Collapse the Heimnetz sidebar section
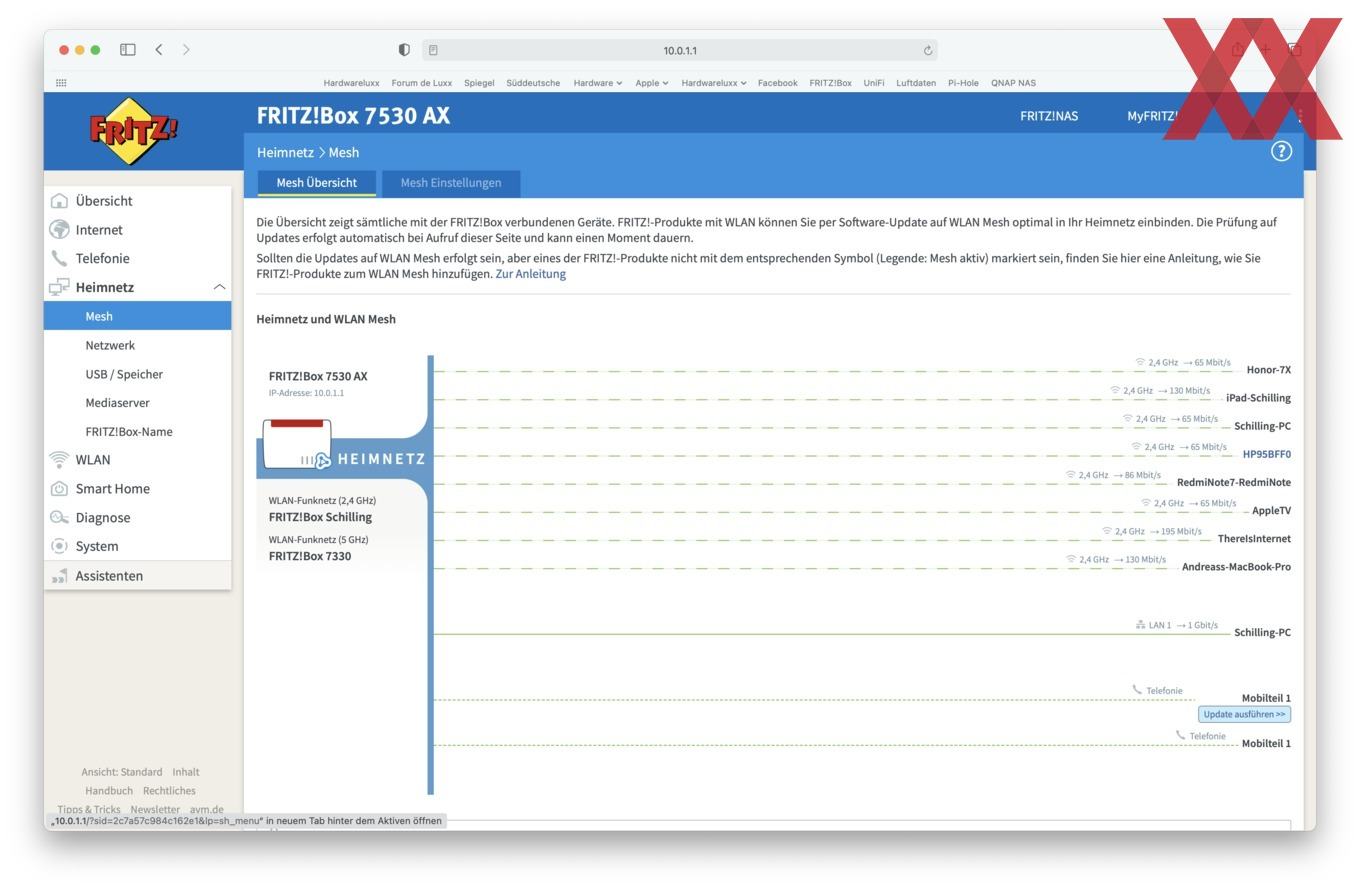The height and width of the screenshot is (889, 1360). click(219, 287)
